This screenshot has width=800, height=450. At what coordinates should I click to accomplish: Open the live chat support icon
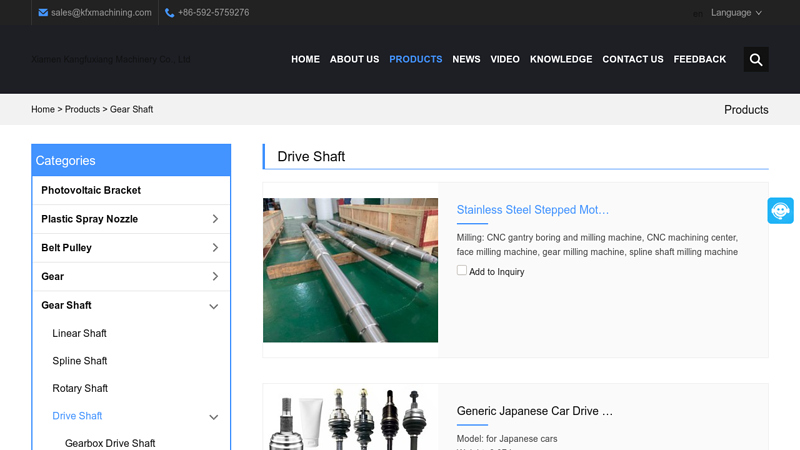780,211
